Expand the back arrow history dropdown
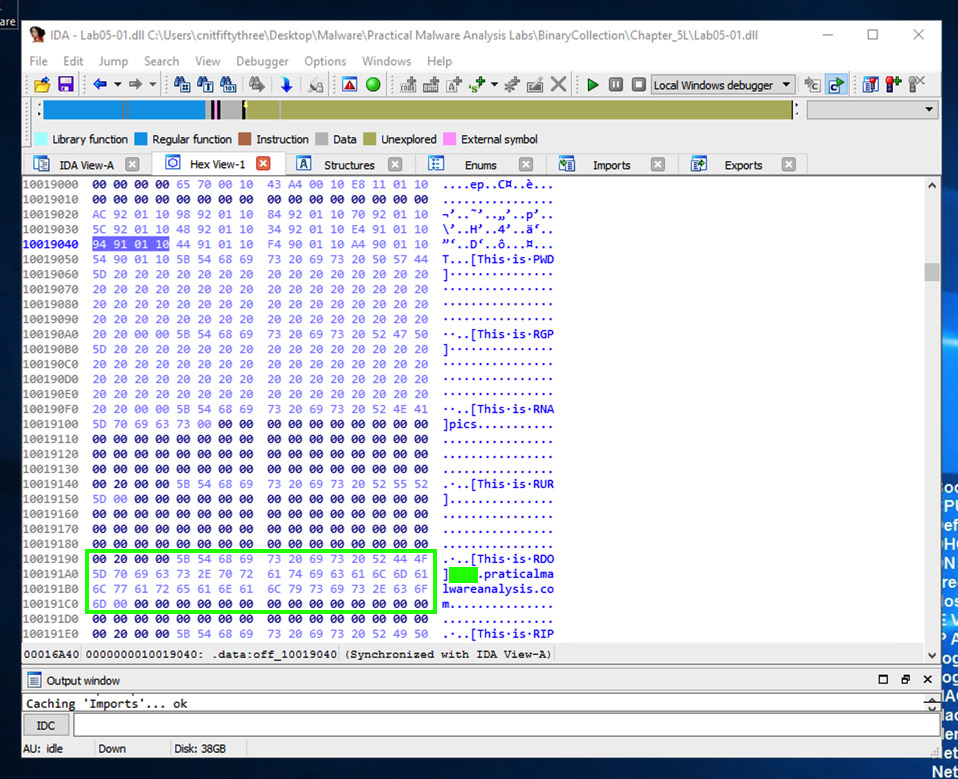Screen dimensions: 958x779 tap(117, 85)
